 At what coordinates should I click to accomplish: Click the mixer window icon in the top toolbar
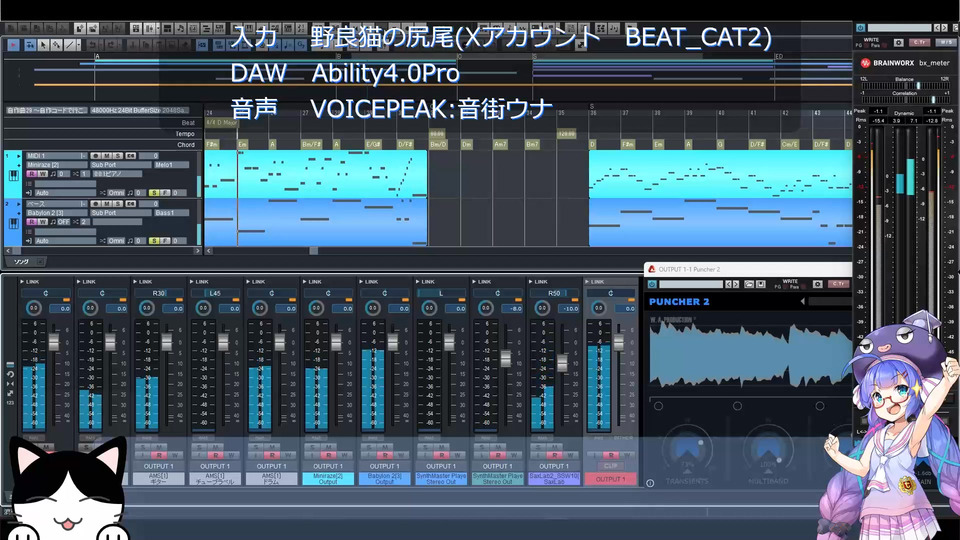[151, 28]
